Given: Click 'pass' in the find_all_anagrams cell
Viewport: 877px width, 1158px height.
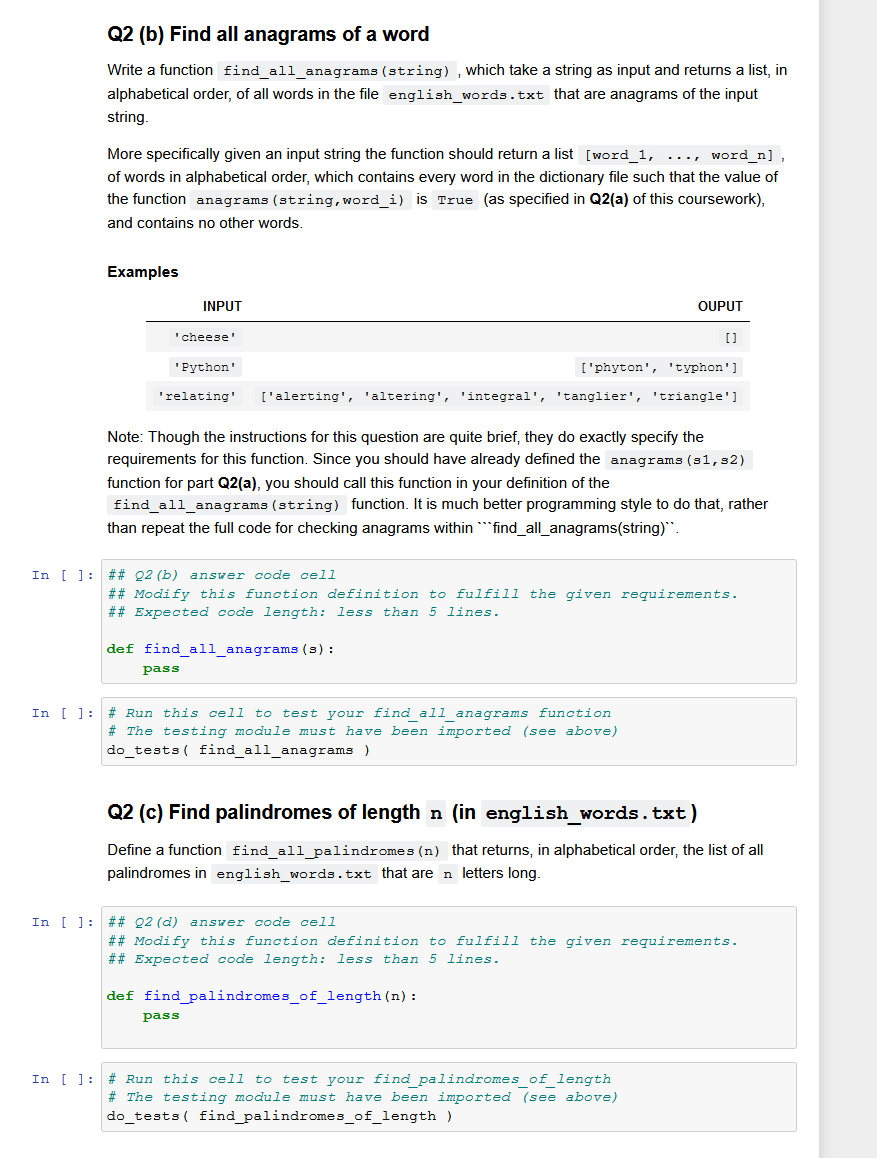Looking at the screenshot, I should click(x=161, y=668).
